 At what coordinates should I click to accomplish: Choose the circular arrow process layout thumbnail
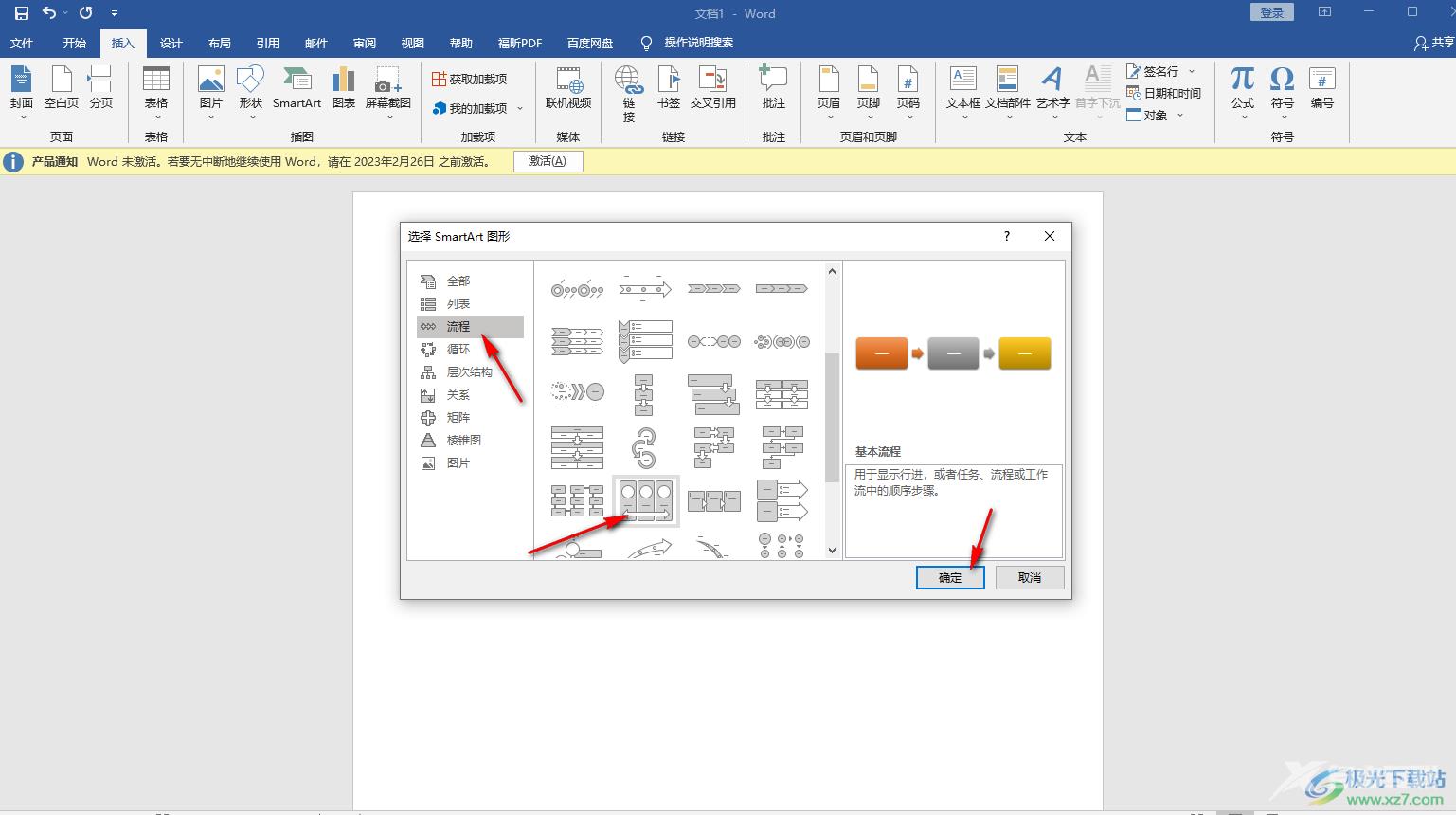click(x=644, y=447)
